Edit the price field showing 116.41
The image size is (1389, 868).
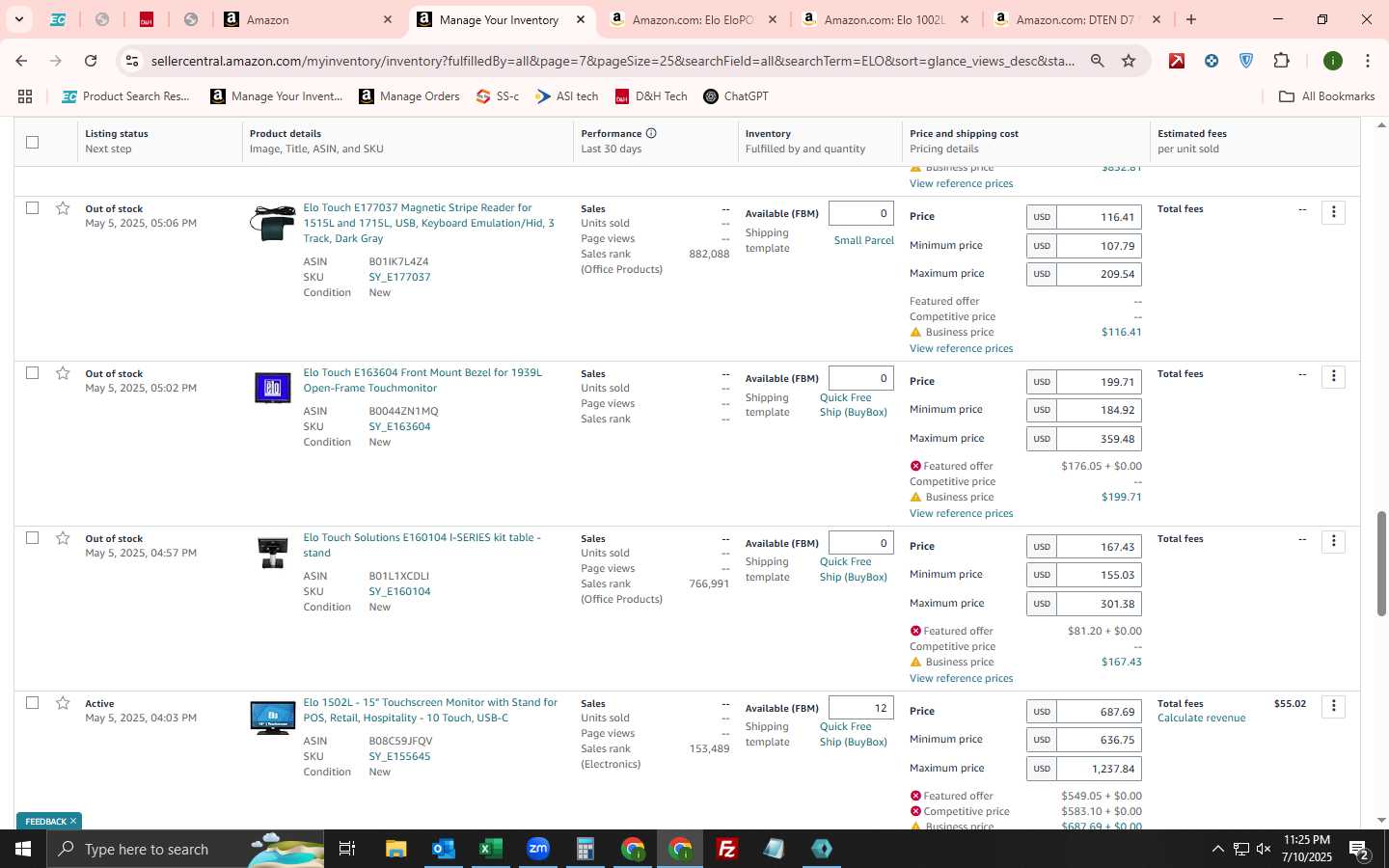[1099, 217]
